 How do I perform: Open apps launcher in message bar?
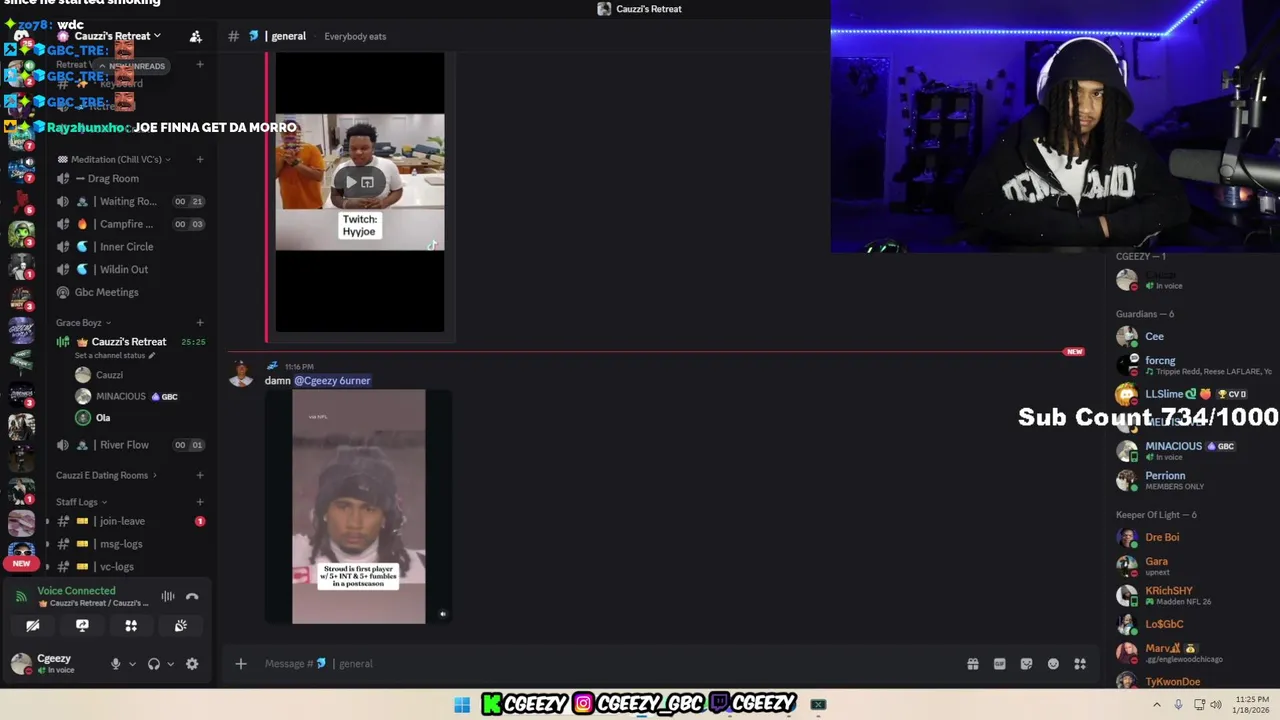(1080, 664)
